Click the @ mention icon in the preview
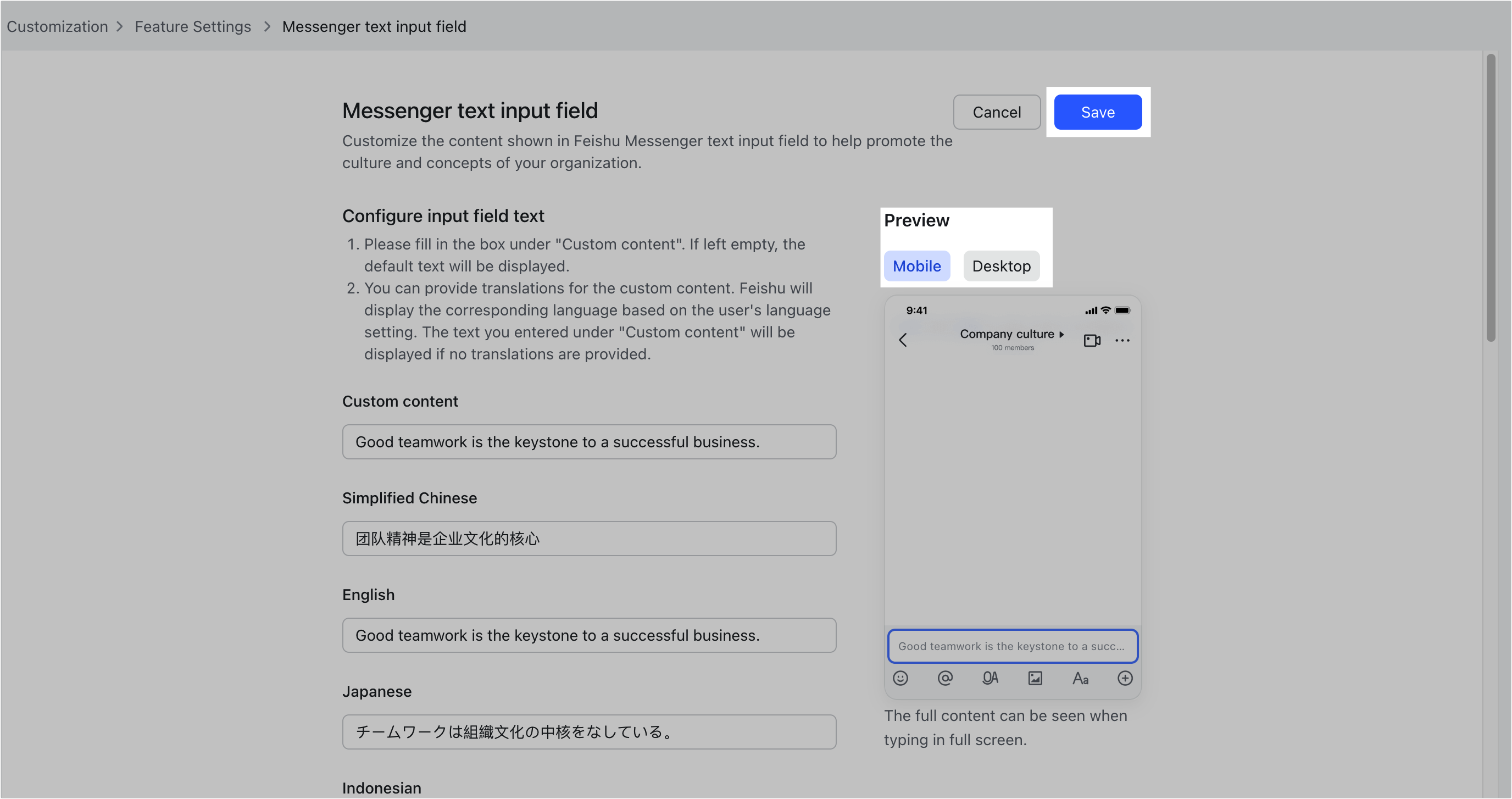The height and width of the screenshot is (799, 1512). tap(945, 678)
